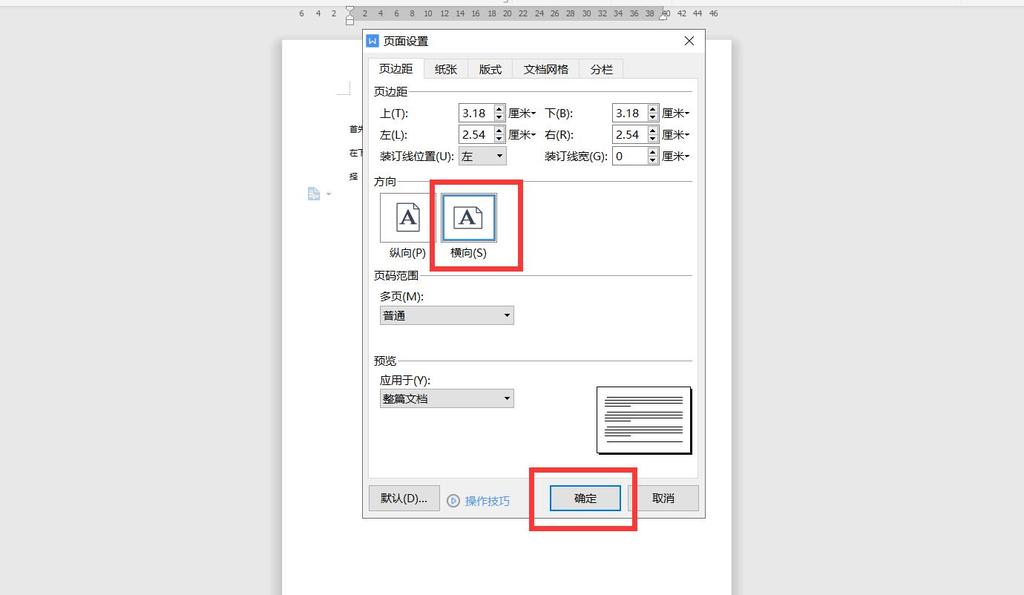Click the 取消 button
The image size is (1024, 595).
tap(663, 498)
